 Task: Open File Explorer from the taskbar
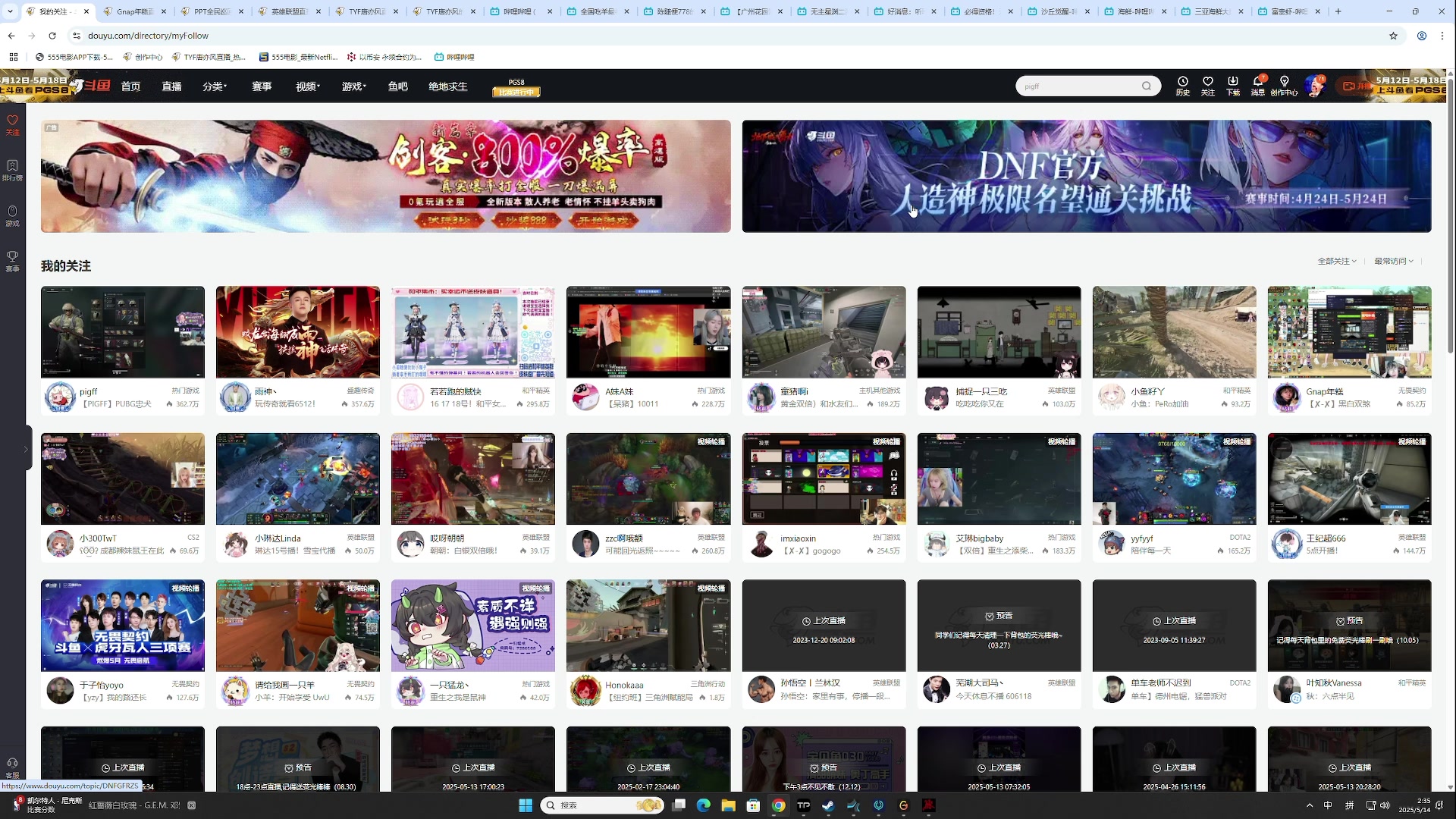(x=728, y=805)
